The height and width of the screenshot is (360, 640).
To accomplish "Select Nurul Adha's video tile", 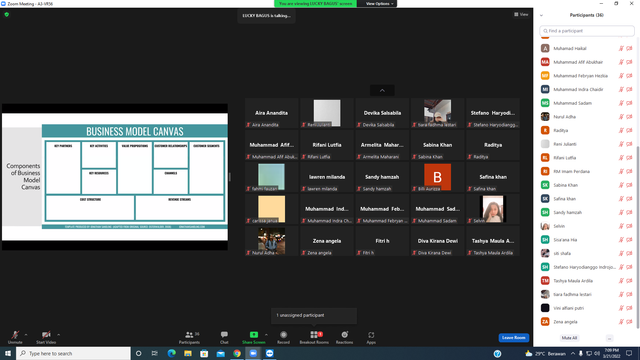I will 271,241.
